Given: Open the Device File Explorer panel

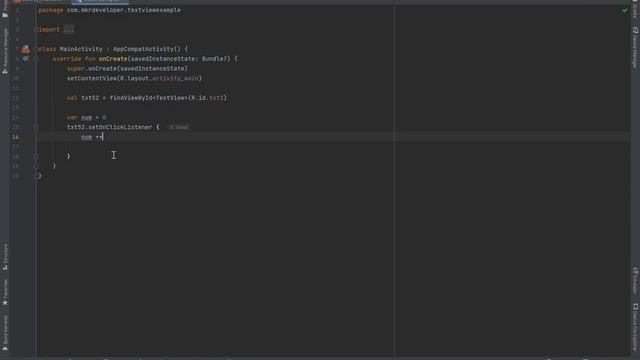Looking at the screenshot, I should click(635, 327).
